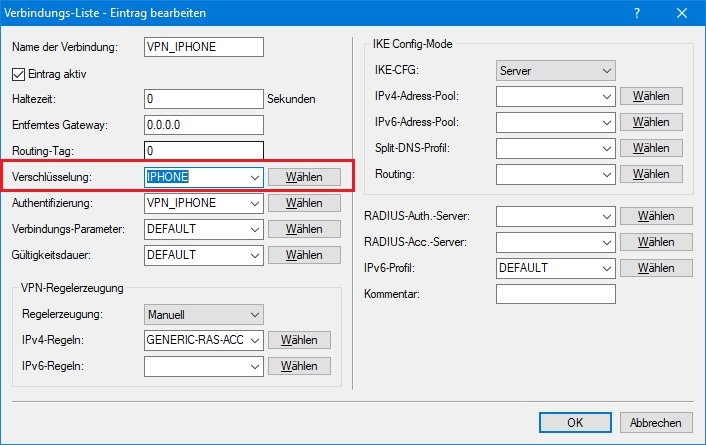Focus the Haltezeit input field

[203, 99]
